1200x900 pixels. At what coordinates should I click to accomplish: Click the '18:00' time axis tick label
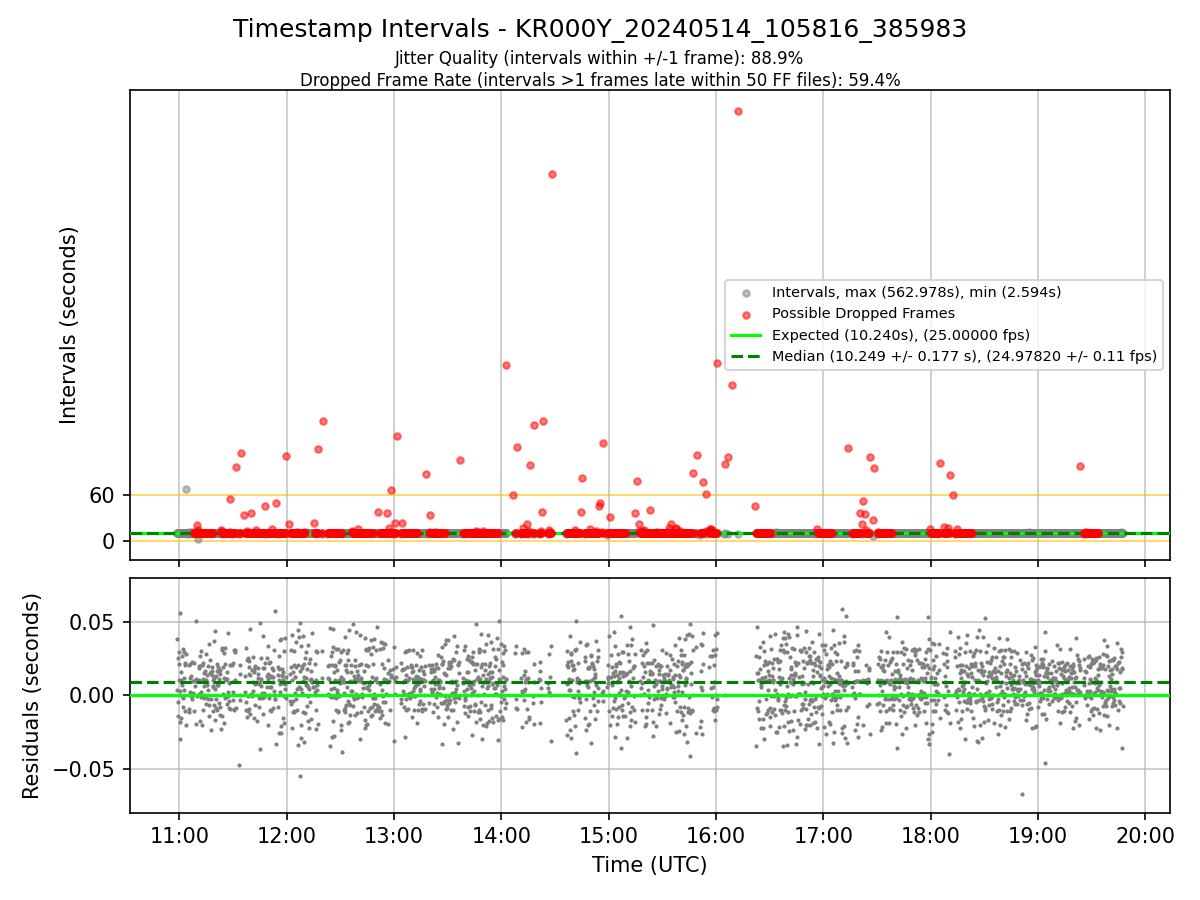(930, 835)
